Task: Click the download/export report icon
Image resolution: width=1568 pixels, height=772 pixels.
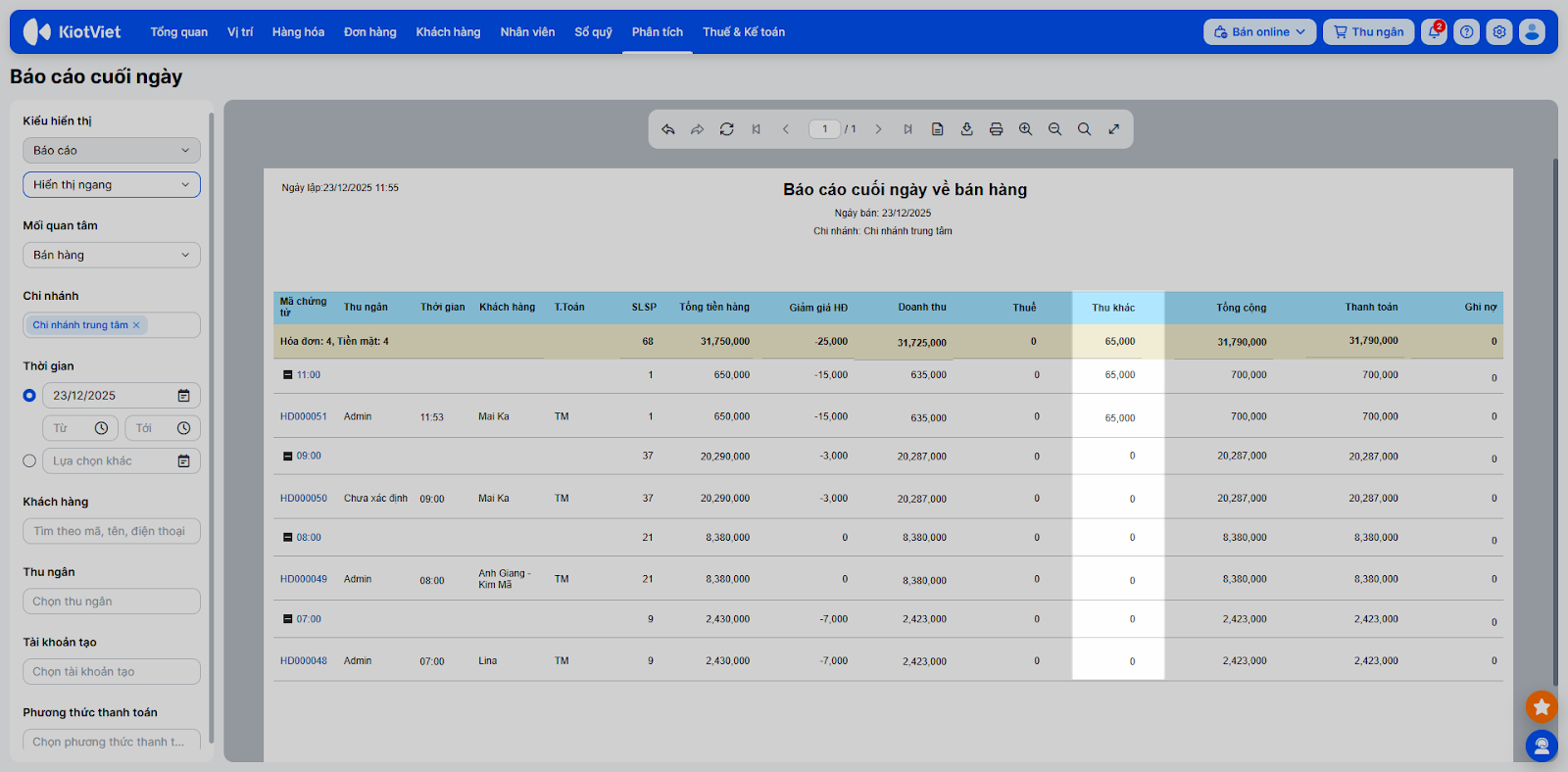Action: click(x=966, y=129)
